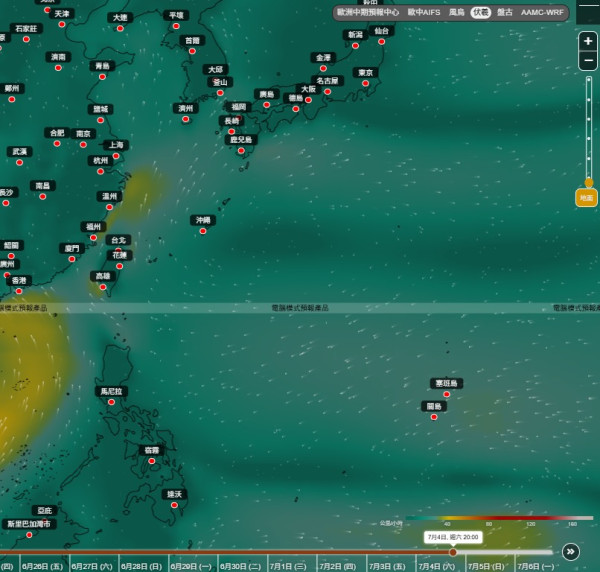600x572 pixels.
Task: Zoom out with the minus button
Action: [588, 60]
